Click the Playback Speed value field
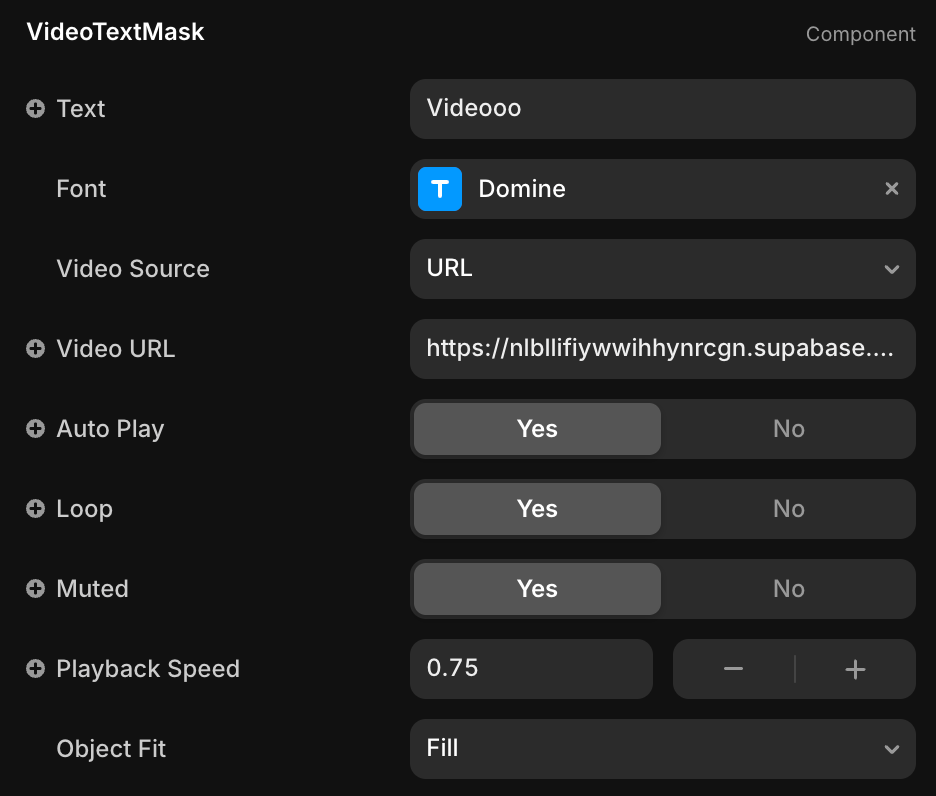Screen dimensions: 936x796 530,669
